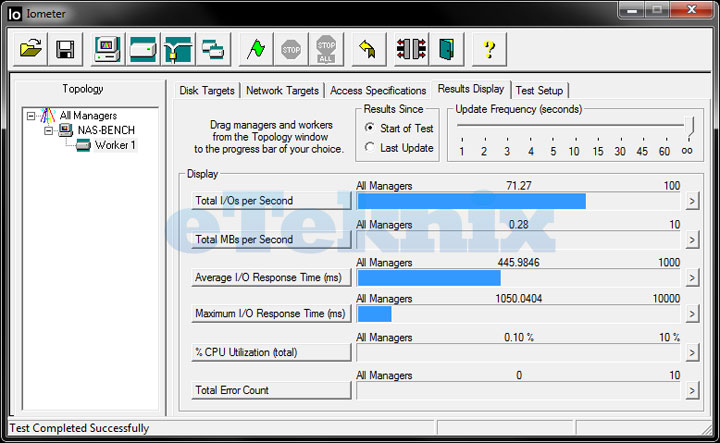The image size is (720, 443).
Task: Click Average I/O Response Time progress bar
Action: pos(518,278)
